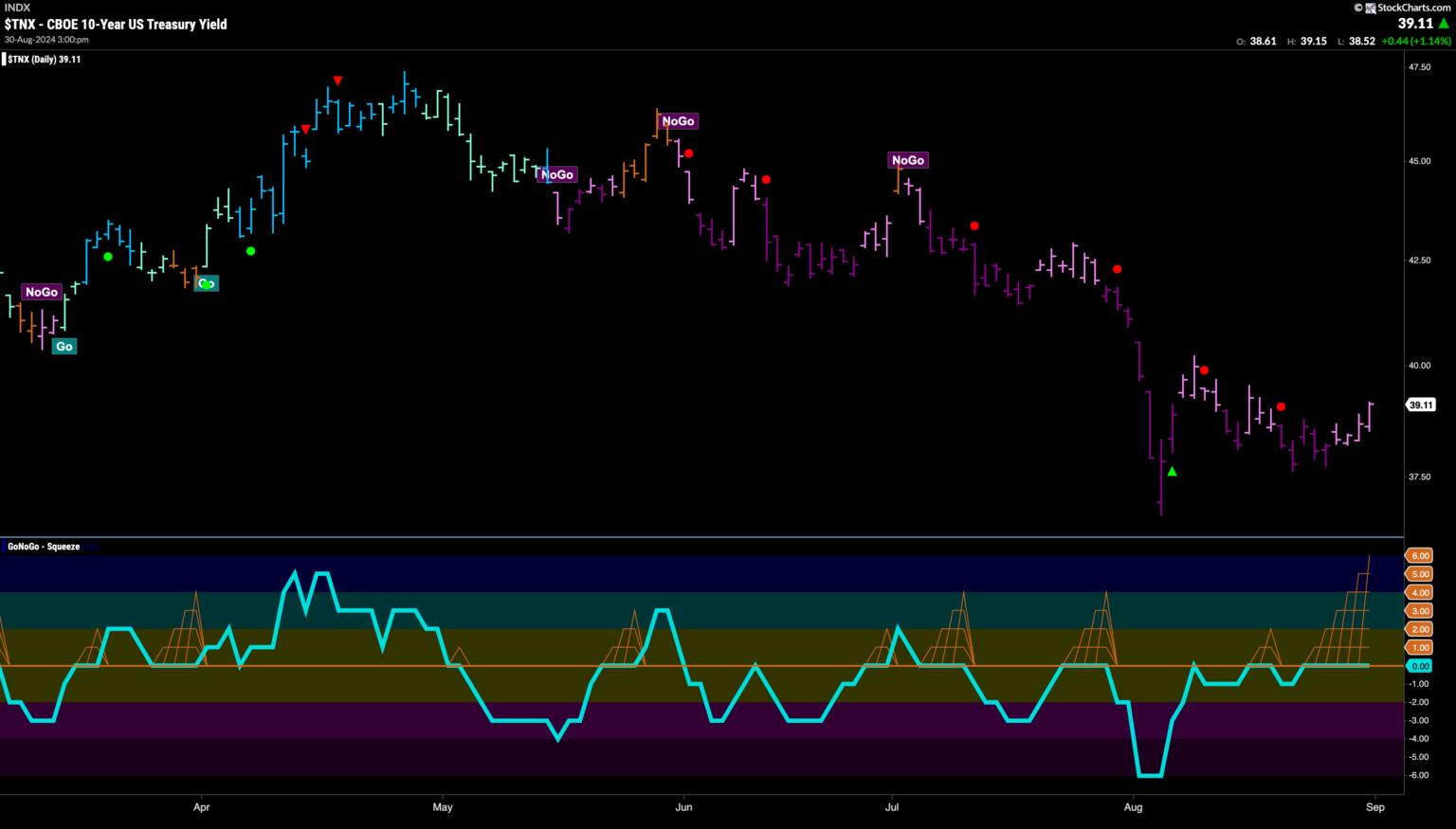Screen dimensions: 1456x829
Task: Click the 0.00 cyan oscillator value tag
Action: point(1420,666)
